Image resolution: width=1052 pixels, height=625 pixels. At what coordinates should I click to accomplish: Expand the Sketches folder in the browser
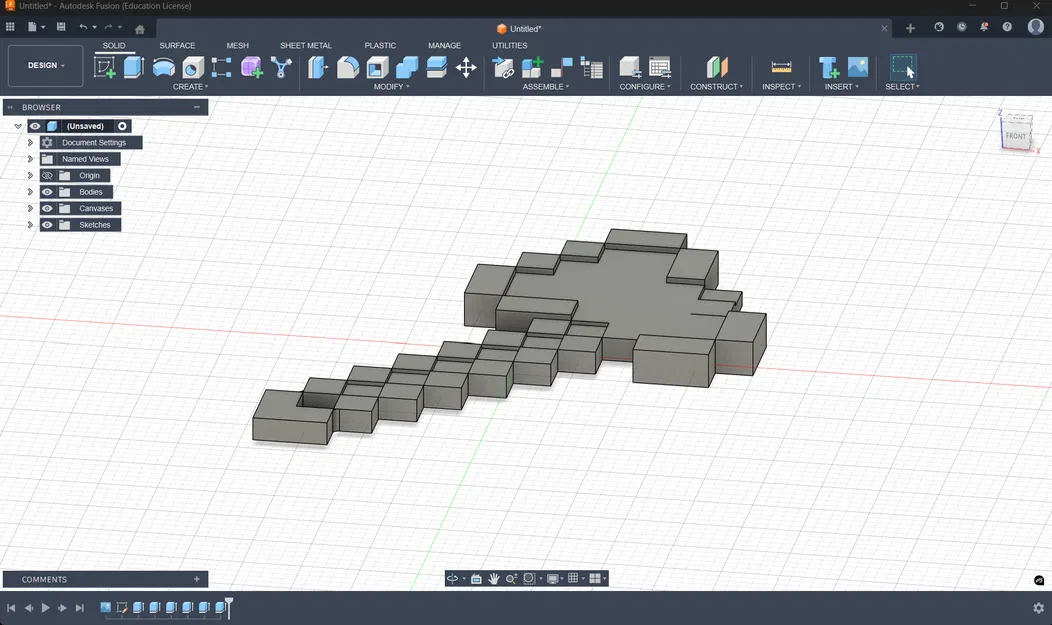(29, 224)
